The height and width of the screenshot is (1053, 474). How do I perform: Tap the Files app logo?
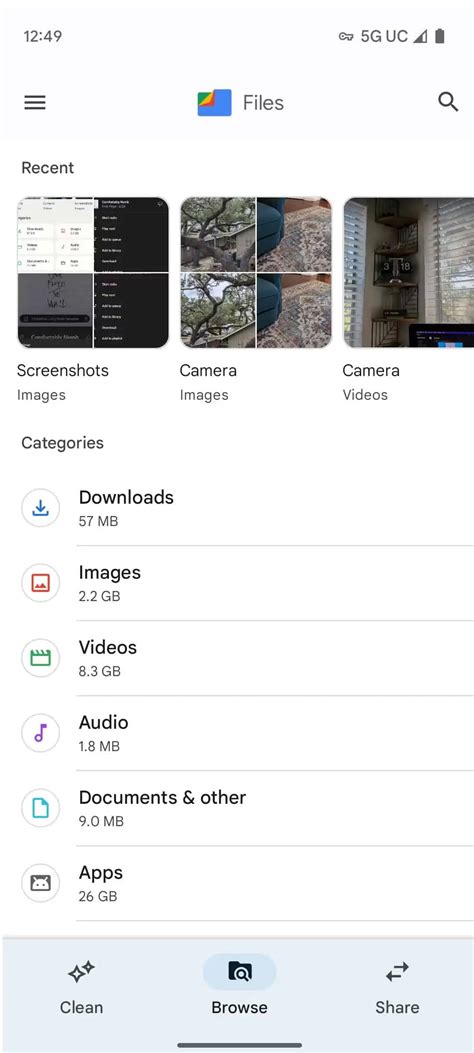[x=214, y=103]
